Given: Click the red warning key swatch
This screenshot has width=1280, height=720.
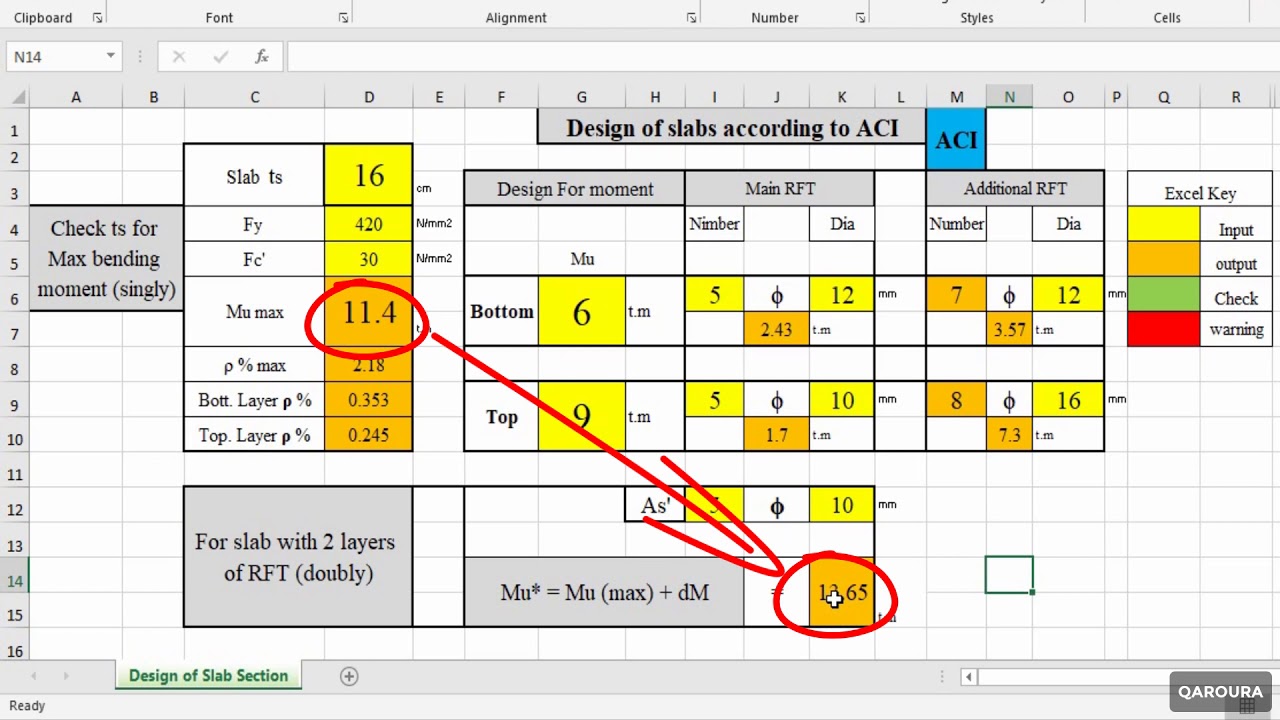Looking at the screenshot, I should coord(1164,329).
